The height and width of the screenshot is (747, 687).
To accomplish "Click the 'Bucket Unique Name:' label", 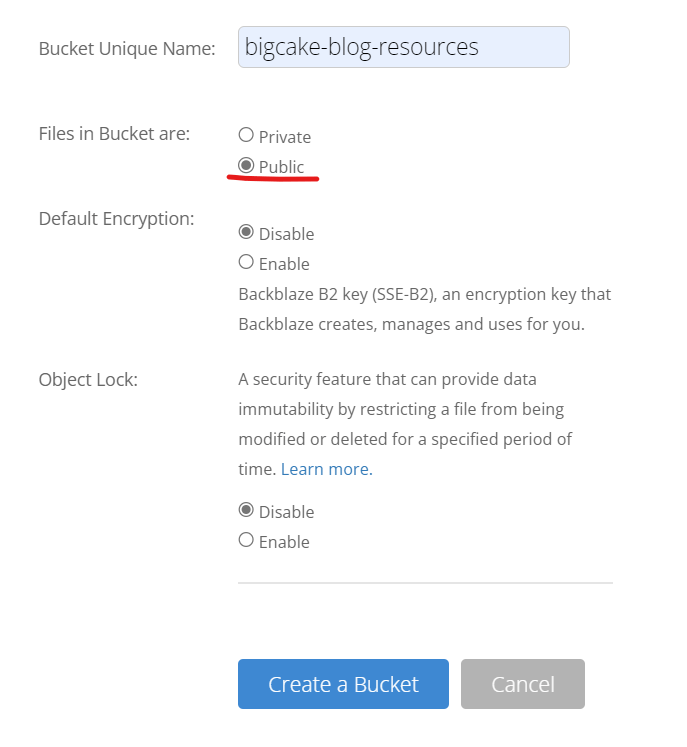I will point(127,48).
